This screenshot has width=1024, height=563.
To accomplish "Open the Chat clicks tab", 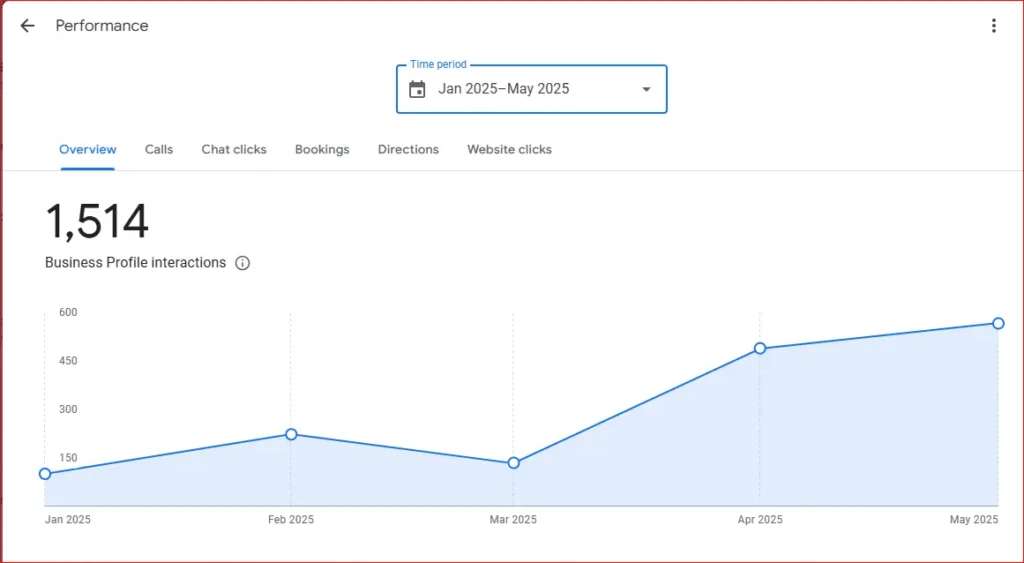I will 234,150.
